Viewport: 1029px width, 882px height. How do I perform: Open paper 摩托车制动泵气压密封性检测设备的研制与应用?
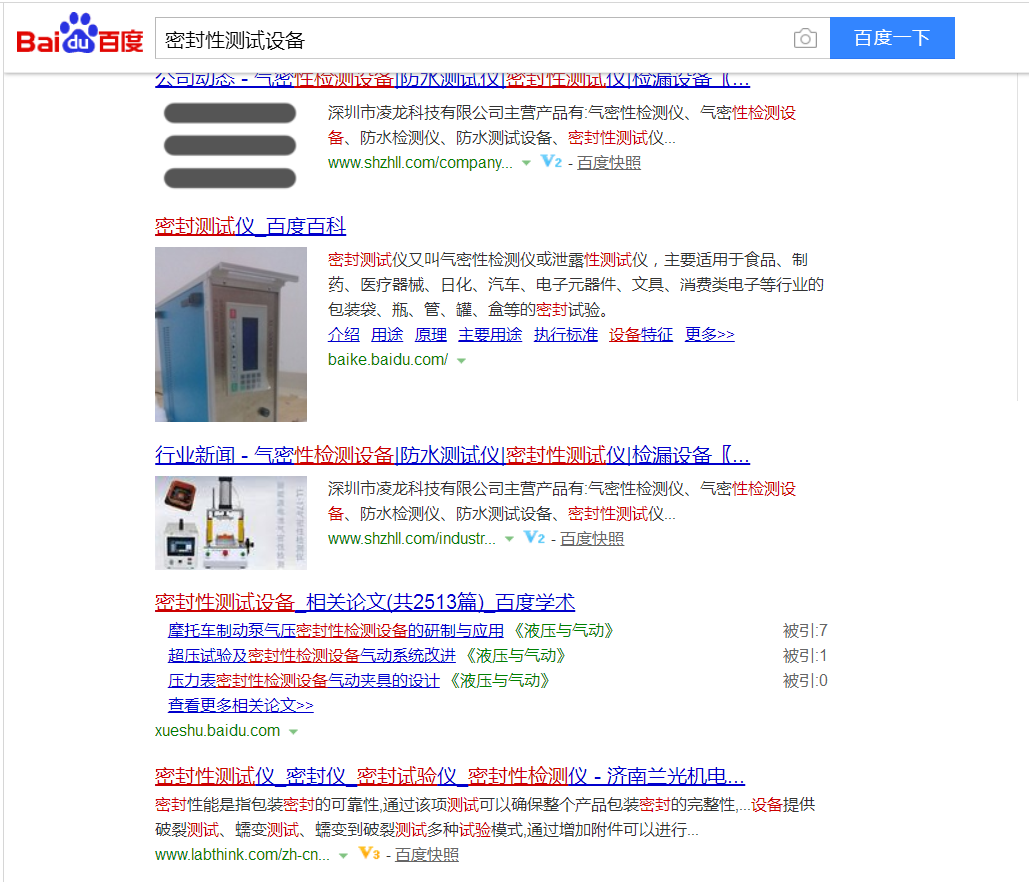(336, 631)
